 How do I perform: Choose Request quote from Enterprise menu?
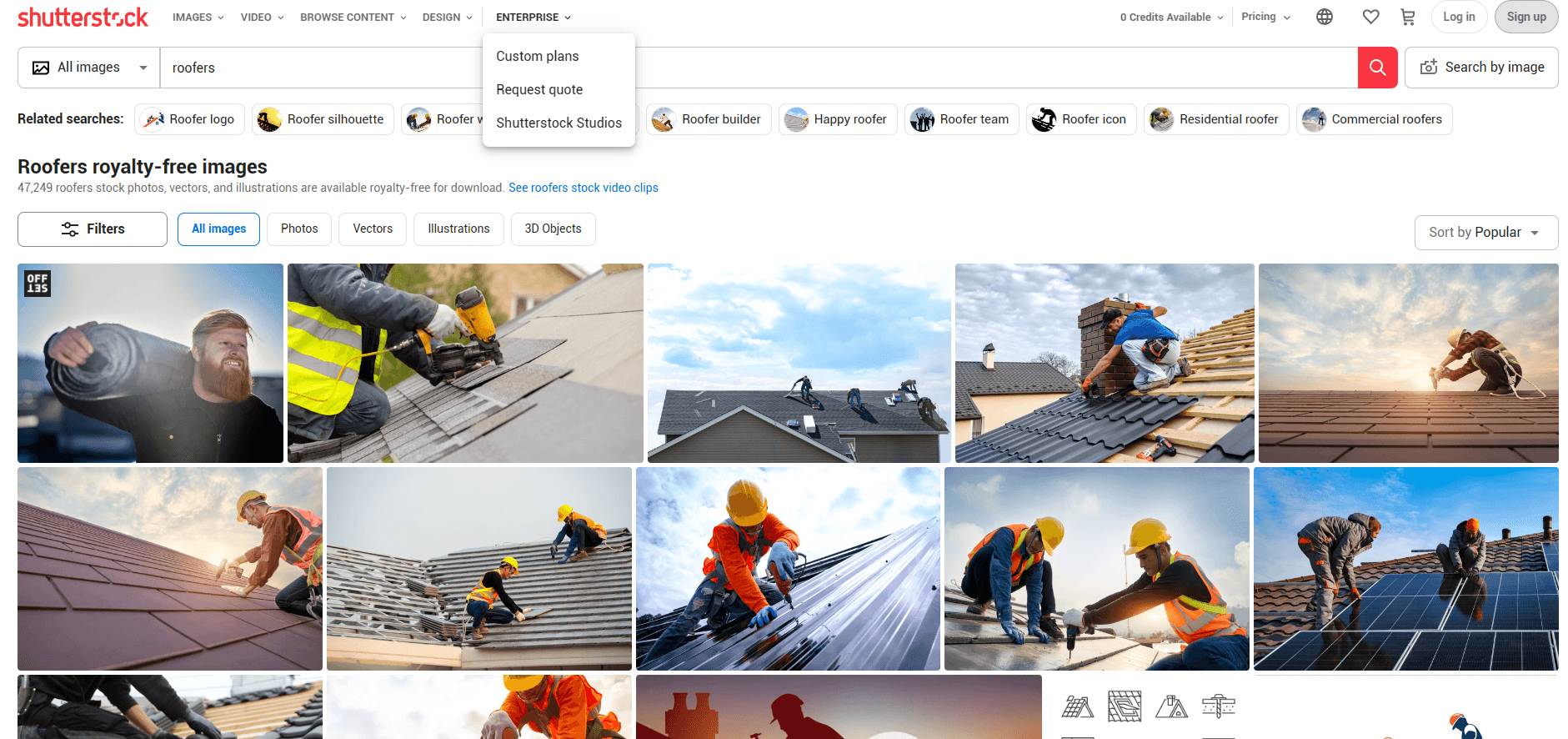[539, 89]
